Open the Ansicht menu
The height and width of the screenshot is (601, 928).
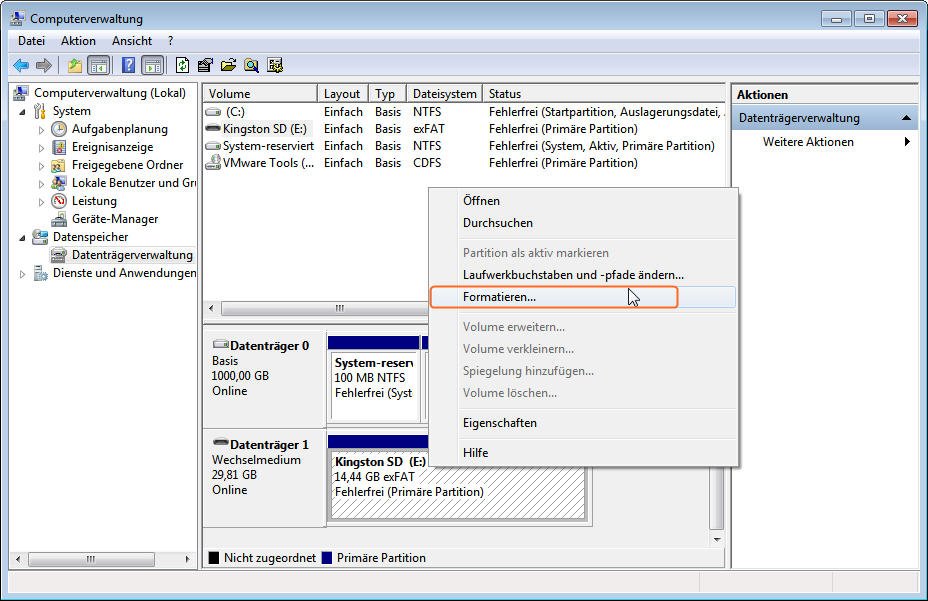[132, 41]
